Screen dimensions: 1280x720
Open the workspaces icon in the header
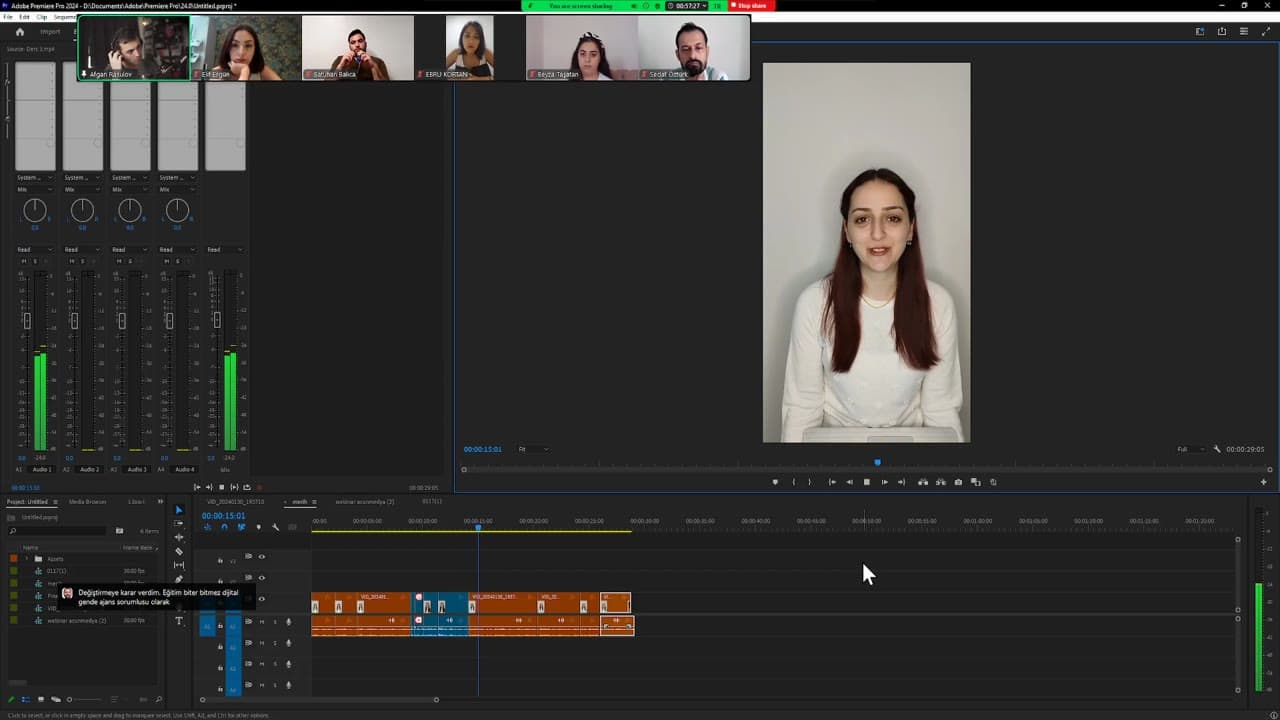1200,32
